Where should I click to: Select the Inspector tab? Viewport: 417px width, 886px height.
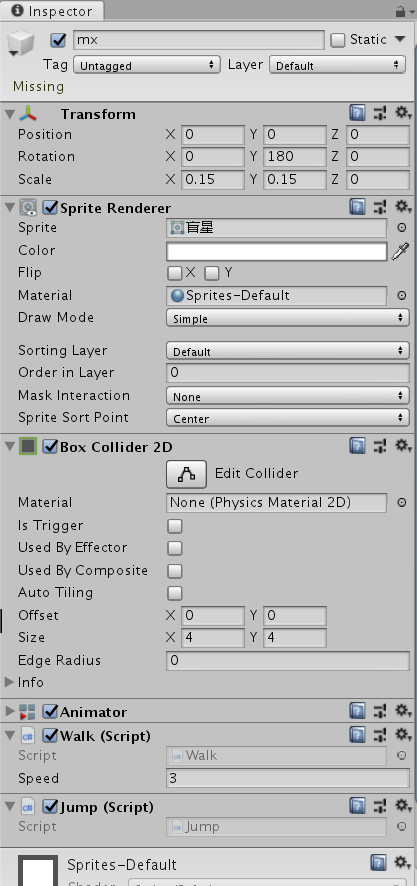[51, 11]
